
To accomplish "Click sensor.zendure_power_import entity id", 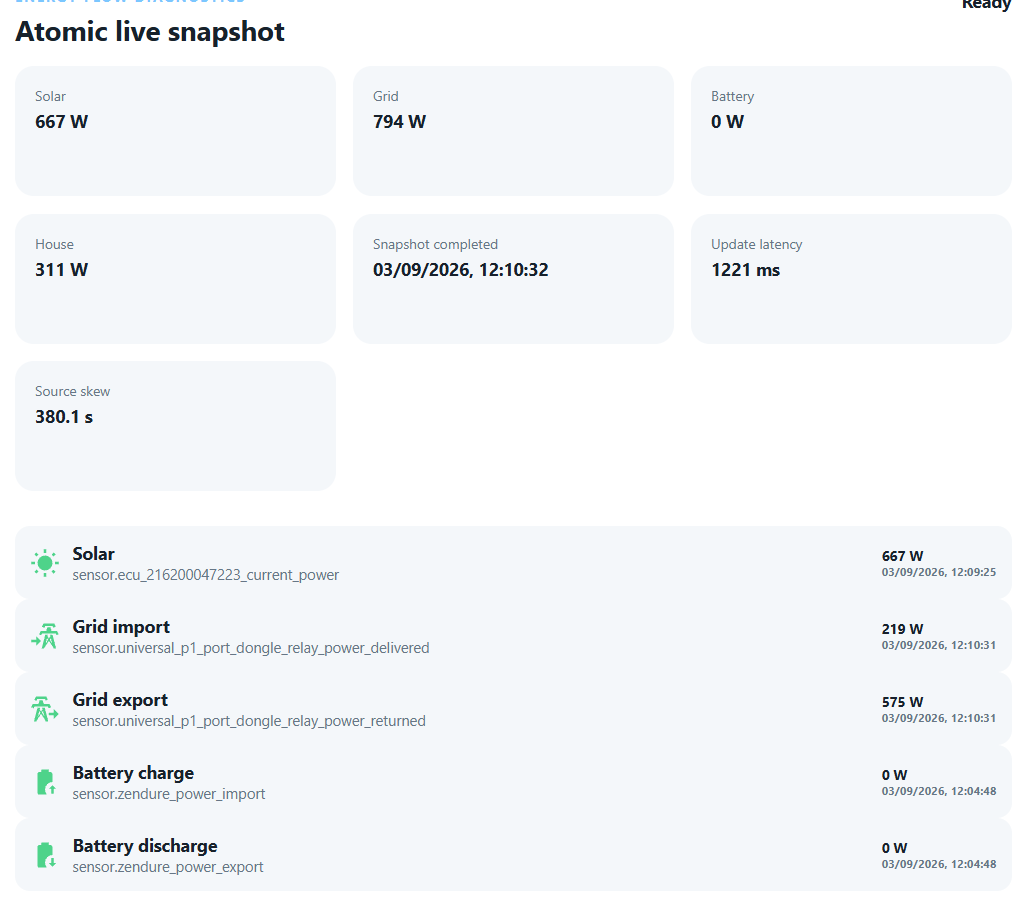I will point(168,794).
